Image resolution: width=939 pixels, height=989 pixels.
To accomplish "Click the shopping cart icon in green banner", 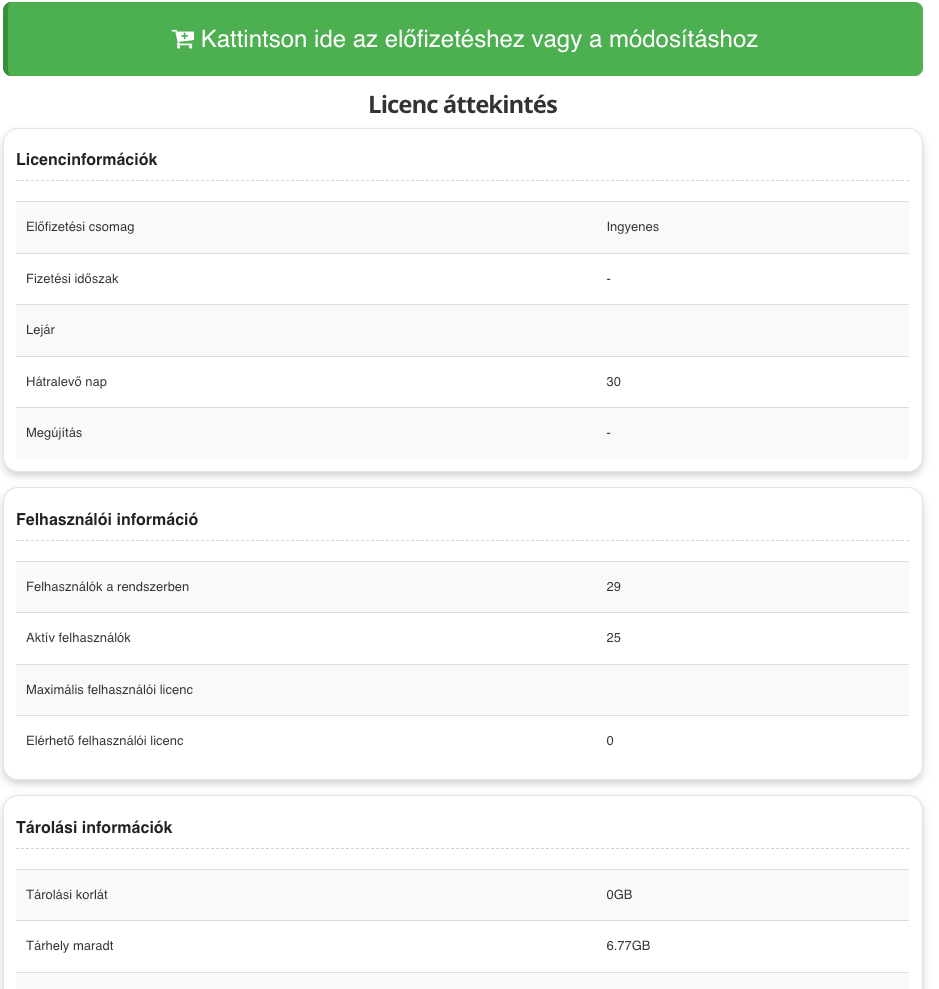I will coord(183,39).
